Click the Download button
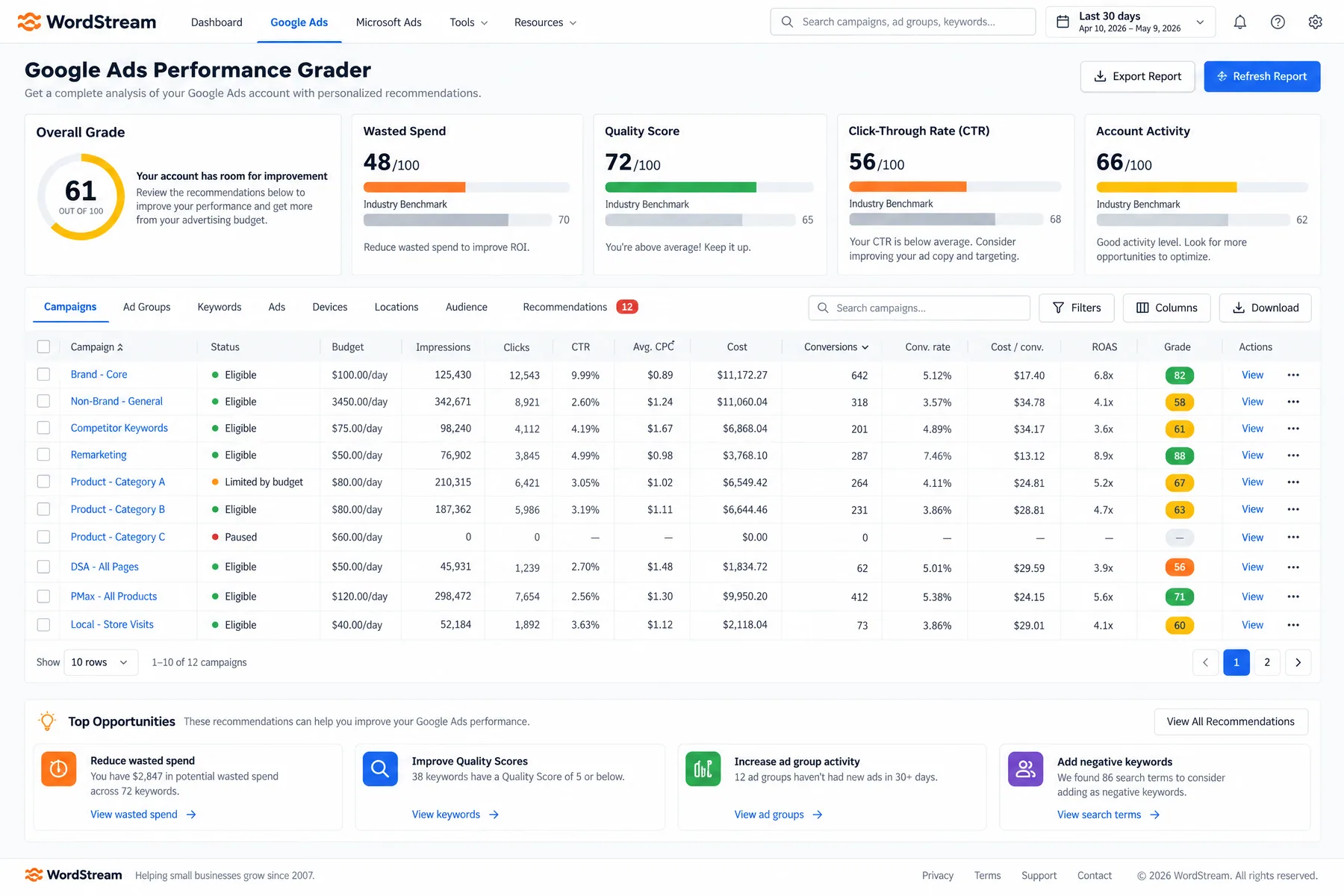This screenshot has width=1344, height=896. [x=1265, y=308]
